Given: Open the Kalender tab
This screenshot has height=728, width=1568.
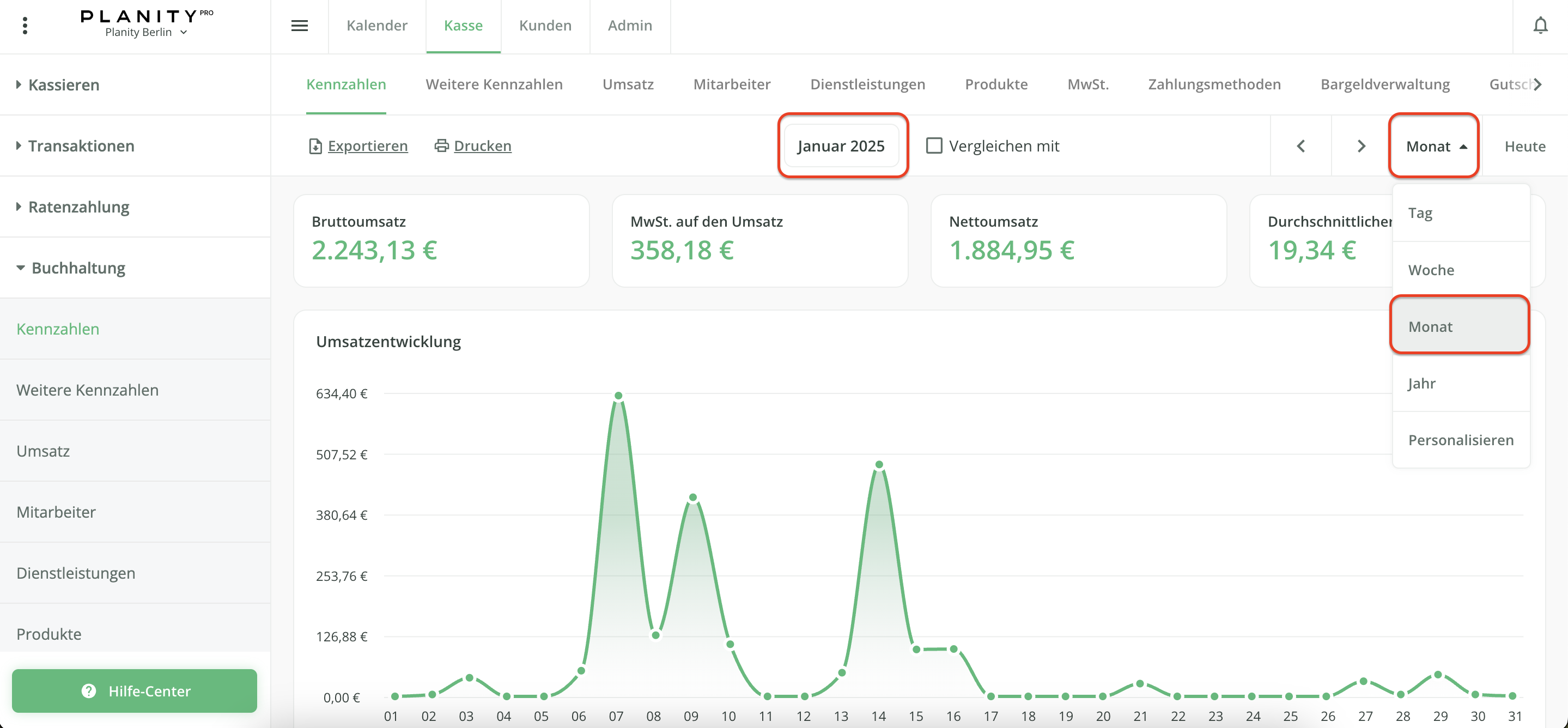Looking at the screenshot, I should pos(377,26).
